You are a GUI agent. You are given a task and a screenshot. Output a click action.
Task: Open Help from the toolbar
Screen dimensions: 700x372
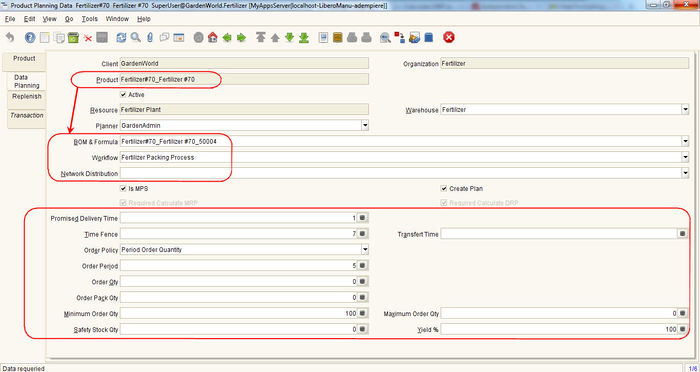(30, 38)
